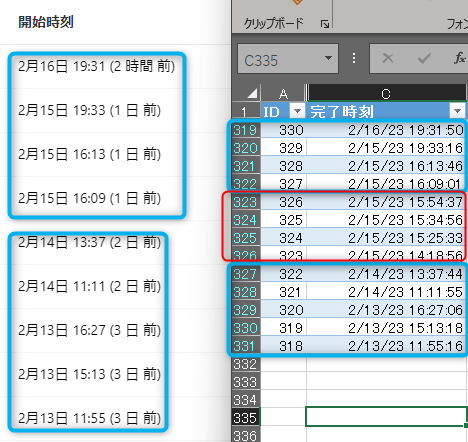Click run entry 2月14日 13:37 (2 日 前)

coord(90,242)
